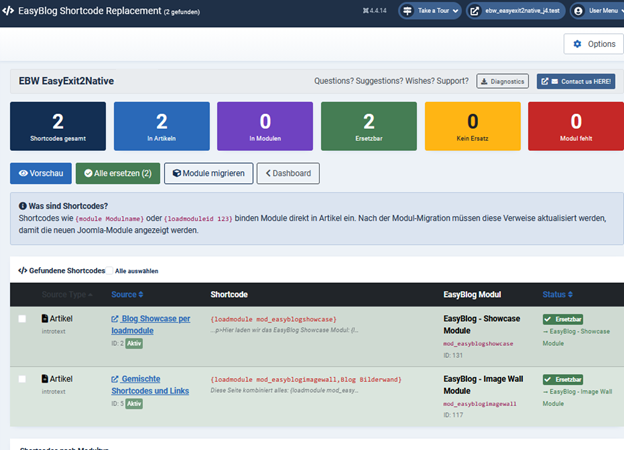Click the file icon in Blog Showcase row

coord(45,318)
